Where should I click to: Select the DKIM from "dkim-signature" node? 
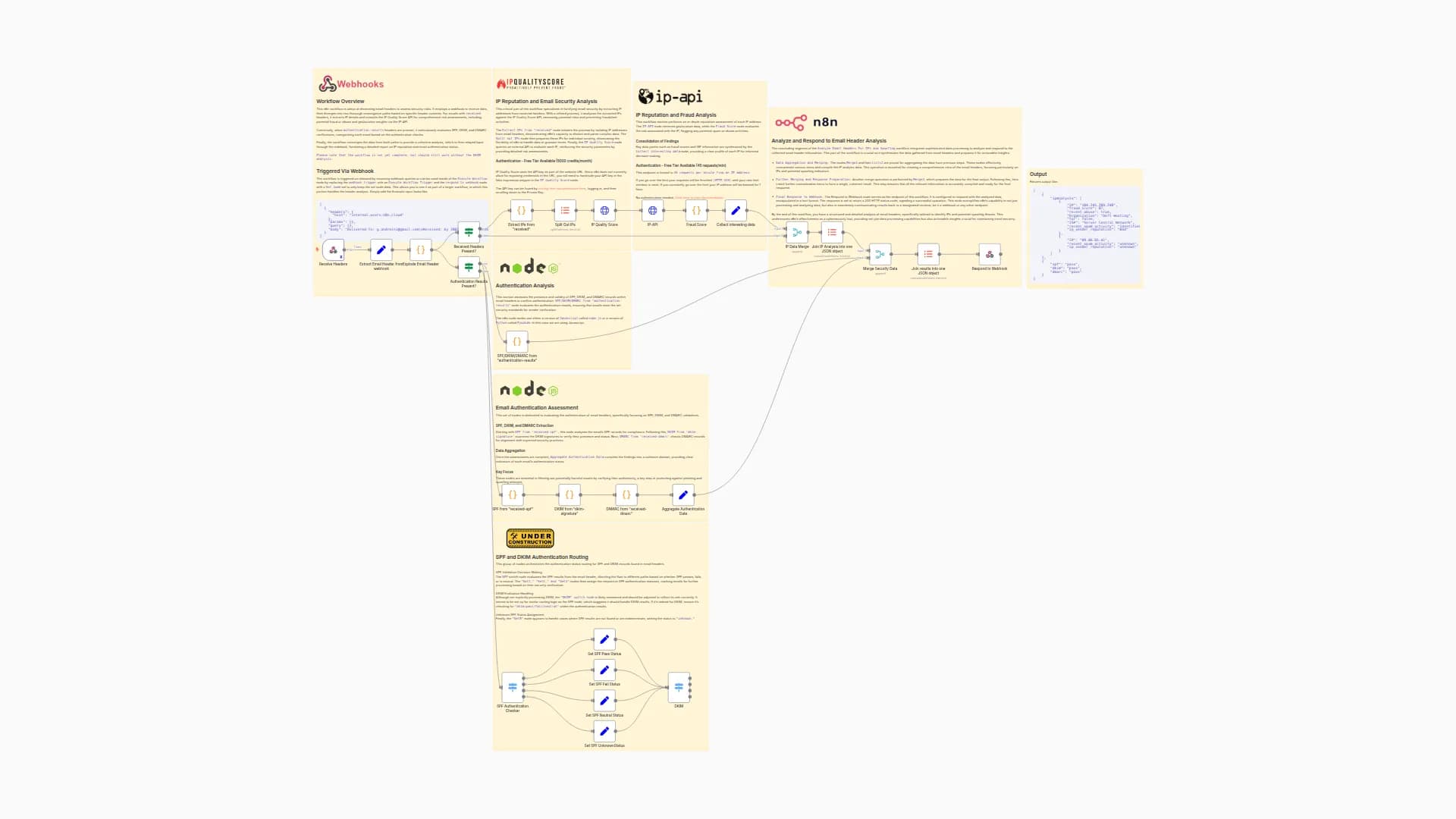click(570, 494)
